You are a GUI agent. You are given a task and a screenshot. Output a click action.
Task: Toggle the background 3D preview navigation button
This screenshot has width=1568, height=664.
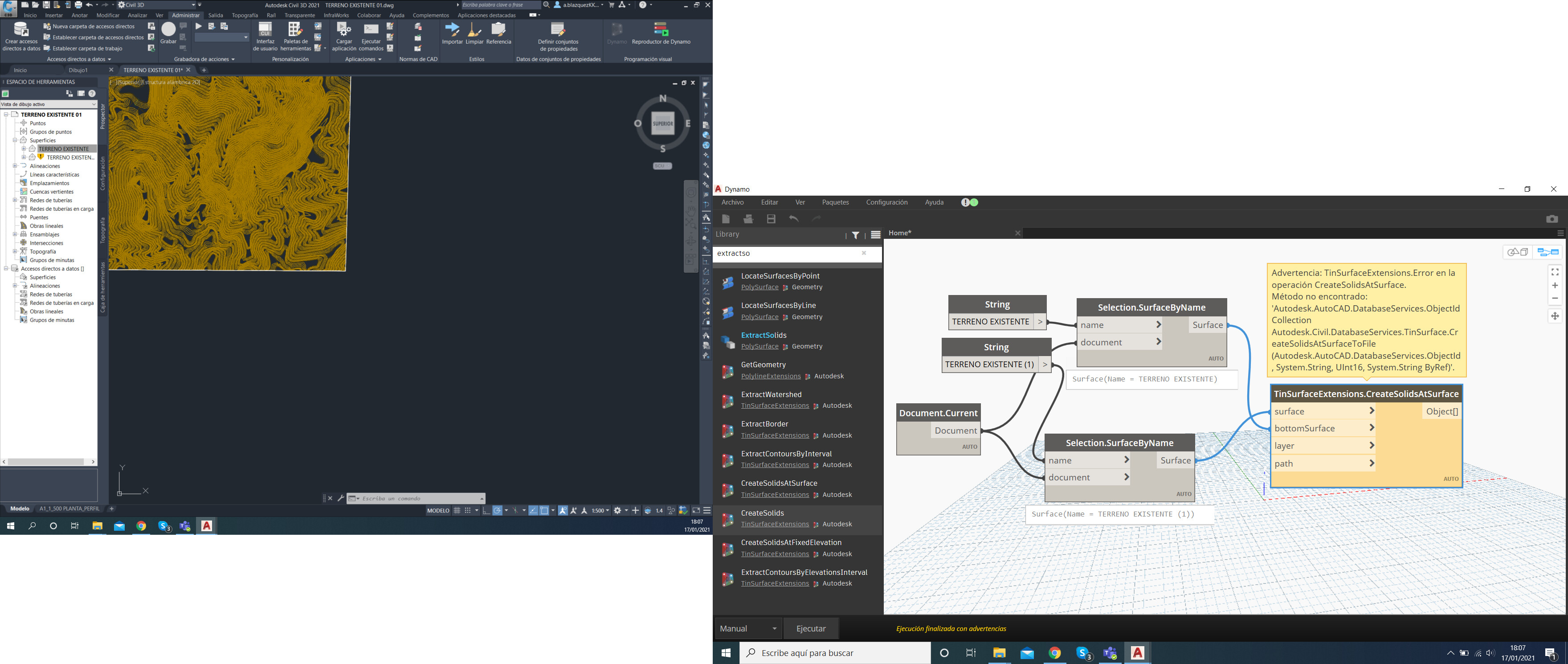pos(1518,252)
